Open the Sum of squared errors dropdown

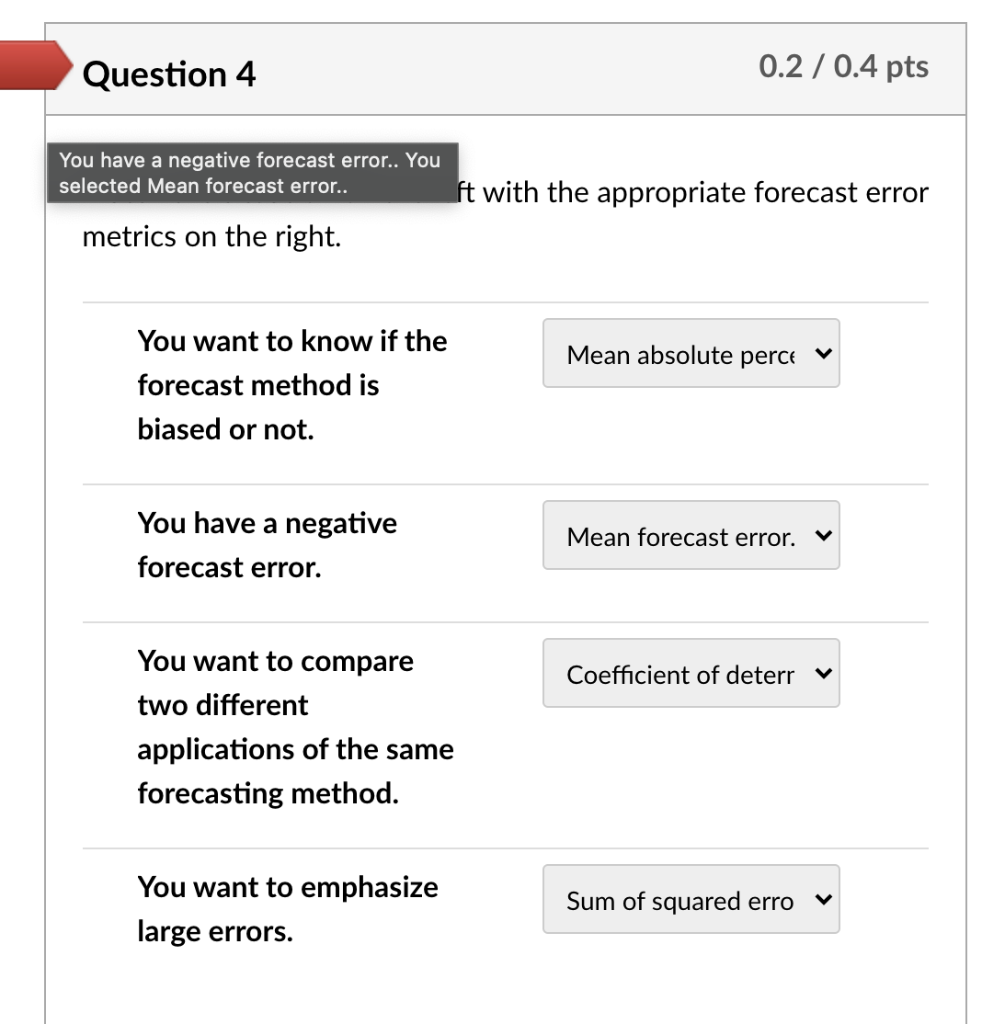[691, 899]
